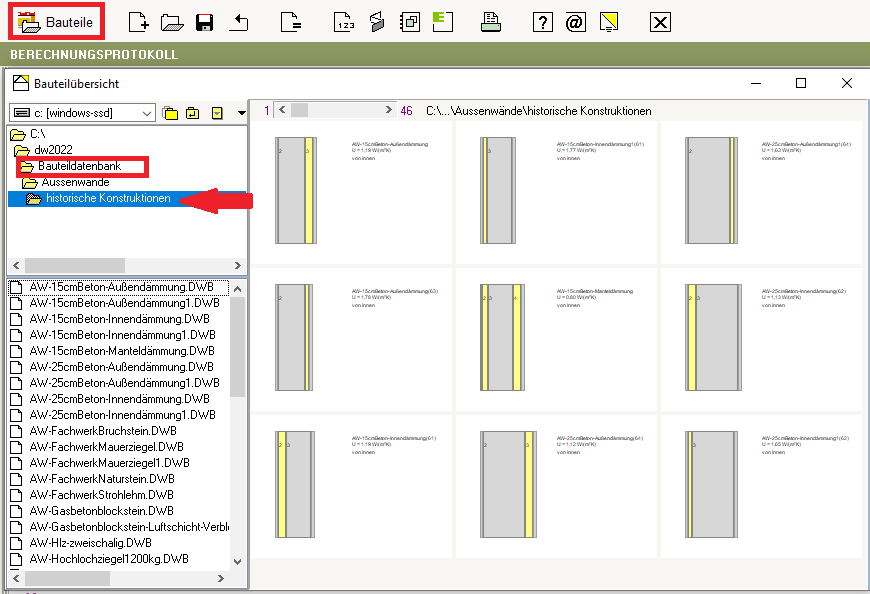The image size is (870, 594).
Task: Save using the floppy disk icon
Action: pos(204,22)
